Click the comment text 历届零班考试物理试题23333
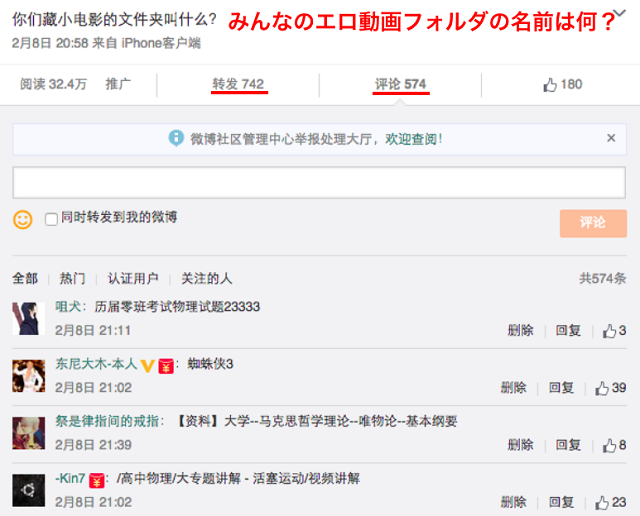Screen dimensions: 640x516 point(177,307)
